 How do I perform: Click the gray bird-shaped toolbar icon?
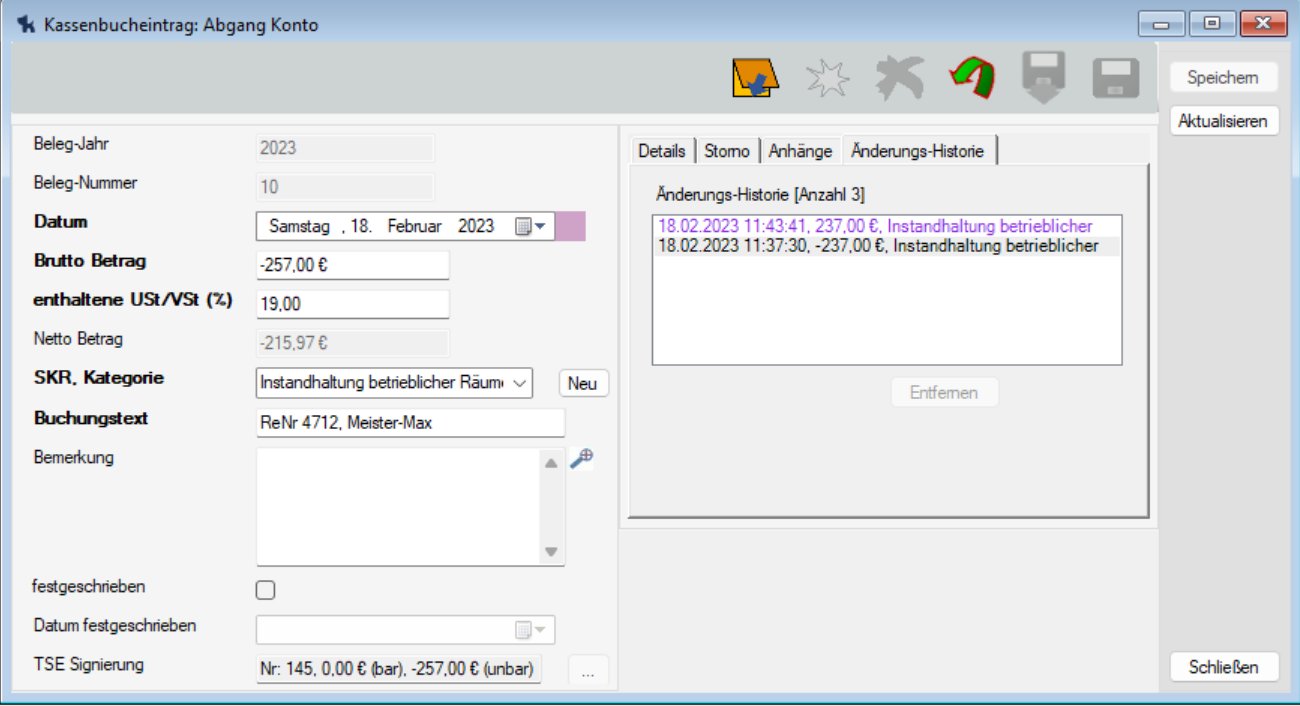[x=899, y=78]
